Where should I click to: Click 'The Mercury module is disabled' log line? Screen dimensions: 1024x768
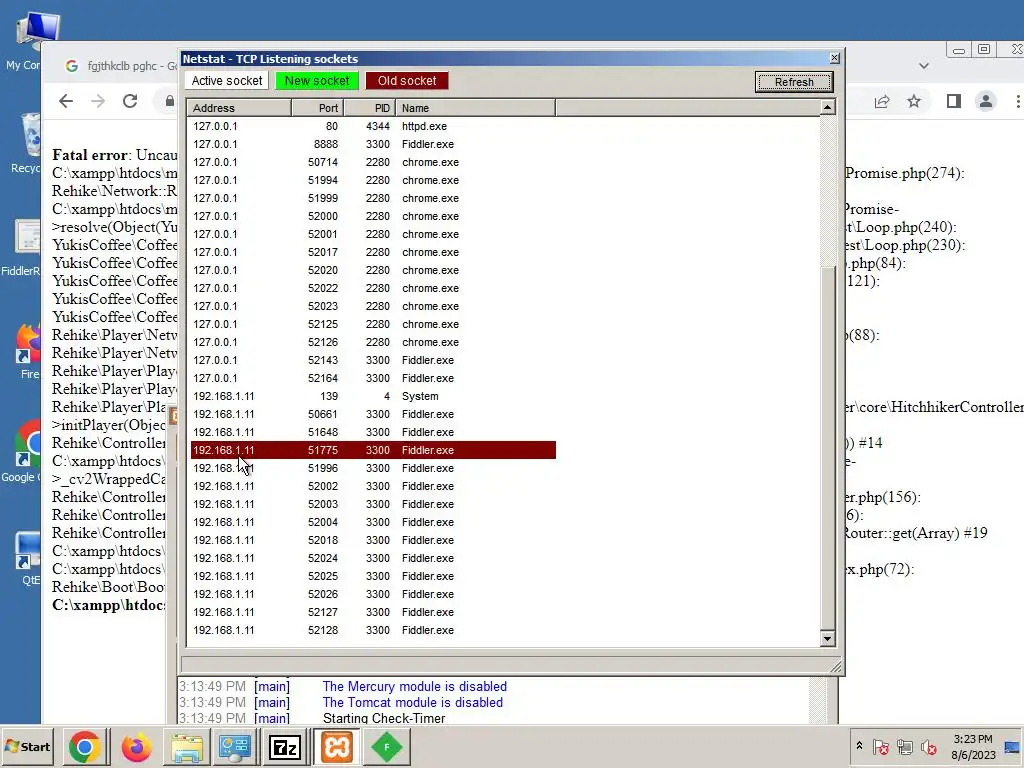[x=414, y=686]
